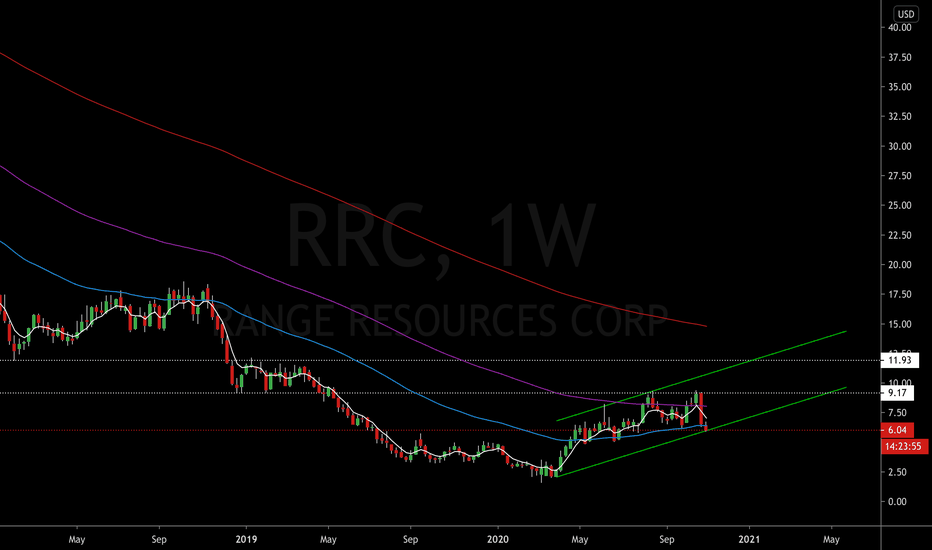Screen dimensions: 932x550
Task: Click the 35.00 price axis label
Action: click(899, 87)
